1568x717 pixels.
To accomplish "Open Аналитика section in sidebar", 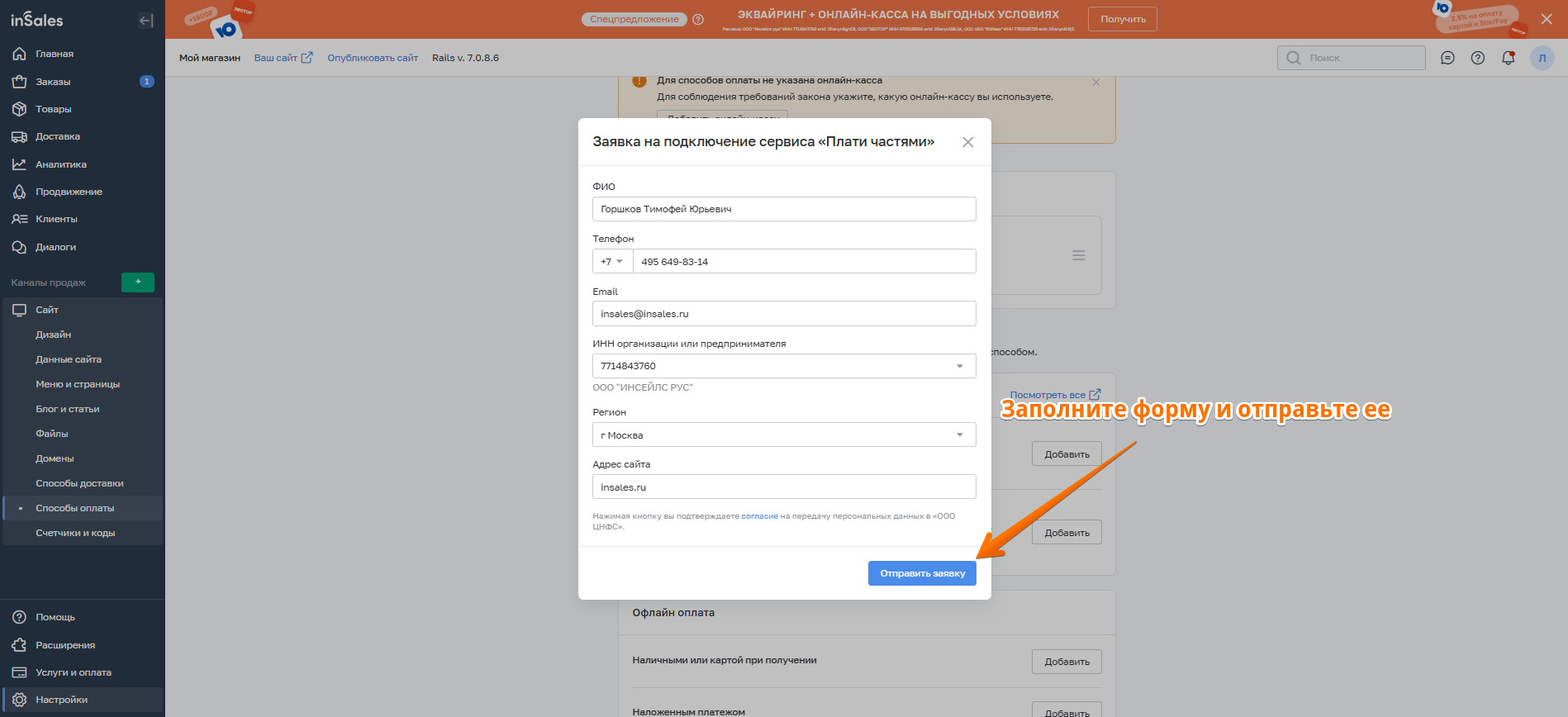I will pyautogui.click(x=60, y=164).
